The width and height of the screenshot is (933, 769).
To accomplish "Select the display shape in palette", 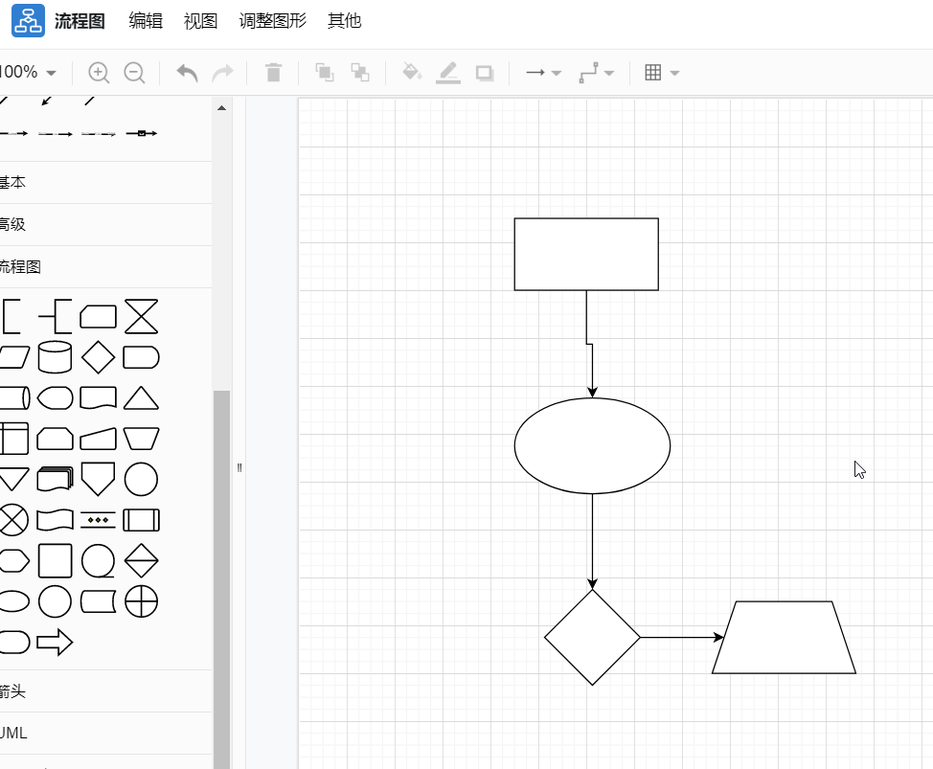I will point(55,398).
